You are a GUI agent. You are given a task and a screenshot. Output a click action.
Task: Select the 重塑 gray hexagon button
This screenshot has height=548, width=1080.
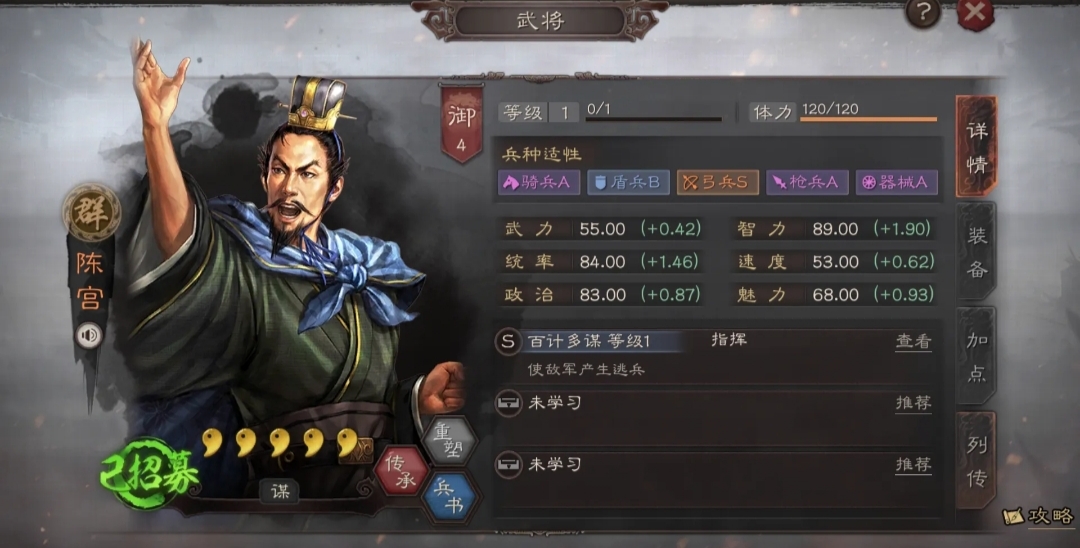click(x=450, y=441)
